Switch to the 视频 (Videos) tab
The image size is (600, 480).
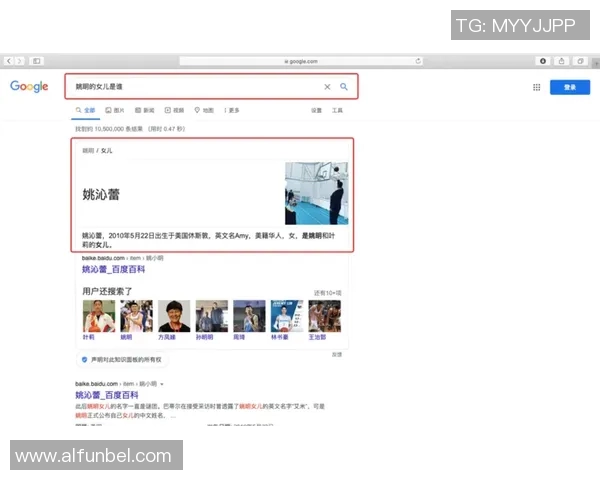click(x=174, y=110)
